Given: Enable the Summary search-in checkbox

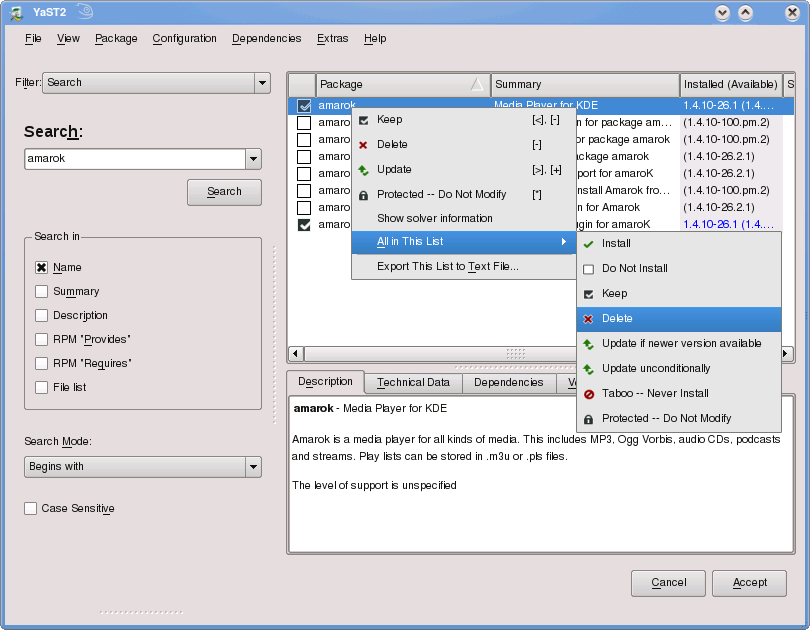Looking at the screenshot, I should point(41,291).
